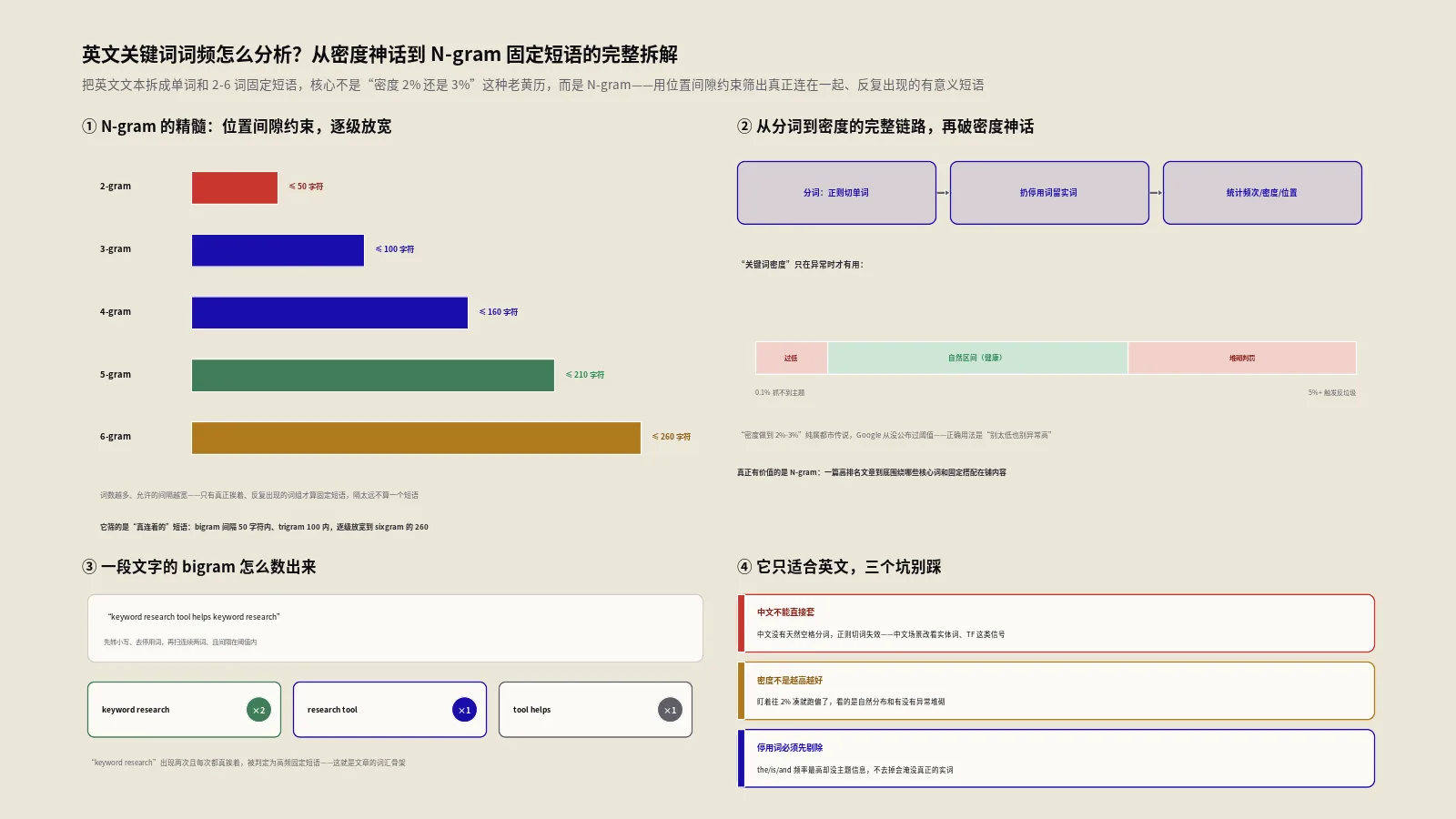Click the hint '先转小写、去停用词'

(180, 642)
